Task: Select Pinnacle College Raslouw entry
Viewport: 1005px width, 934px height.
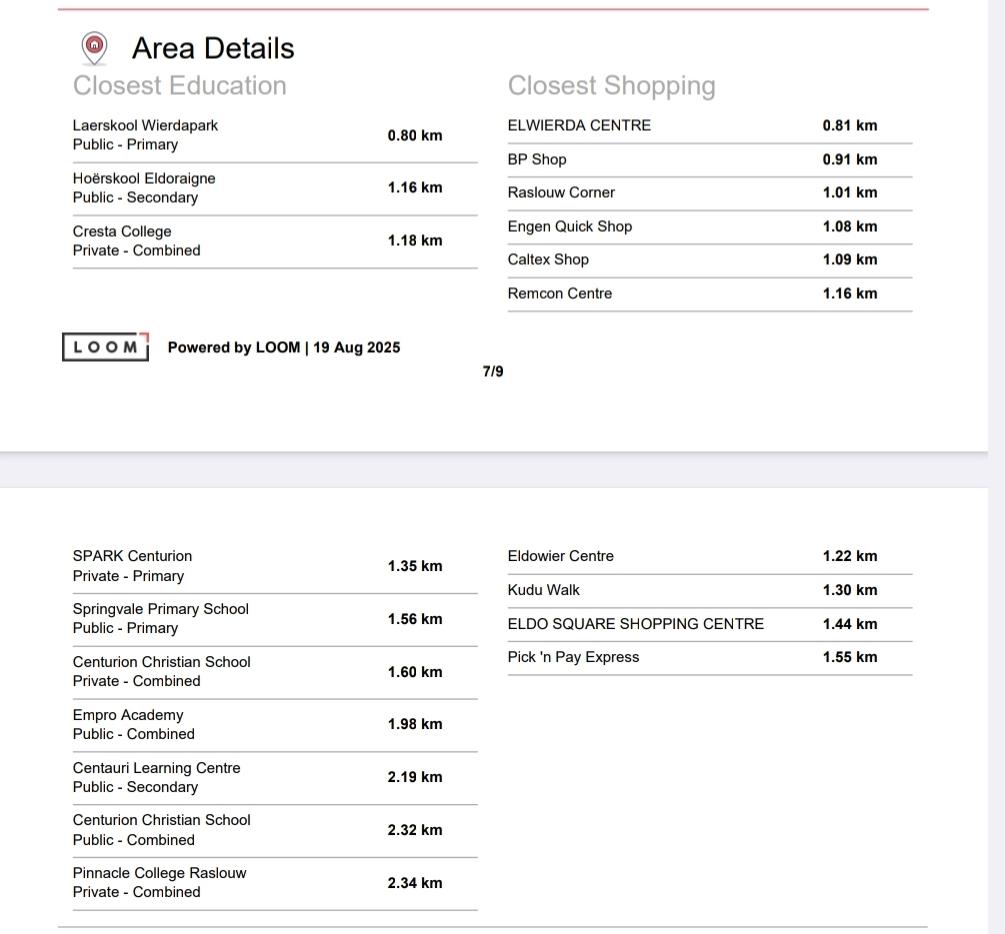Action: click(x=275, y=883)
